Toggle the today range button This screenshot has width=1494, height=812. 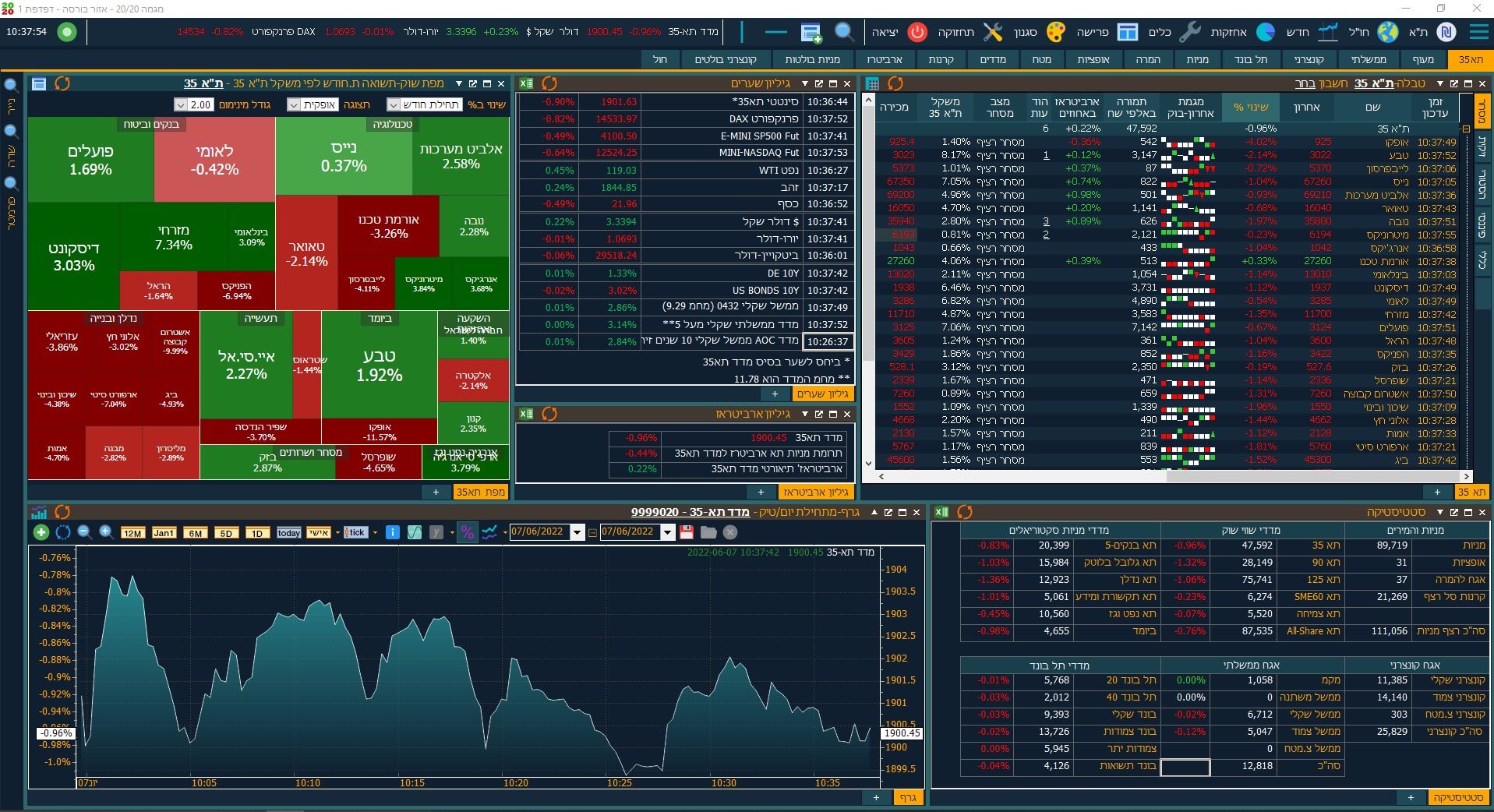point(288,533)
